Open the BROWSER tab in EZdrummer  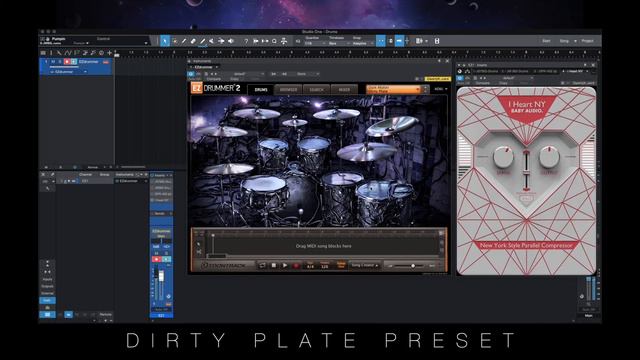click(288, 89)
